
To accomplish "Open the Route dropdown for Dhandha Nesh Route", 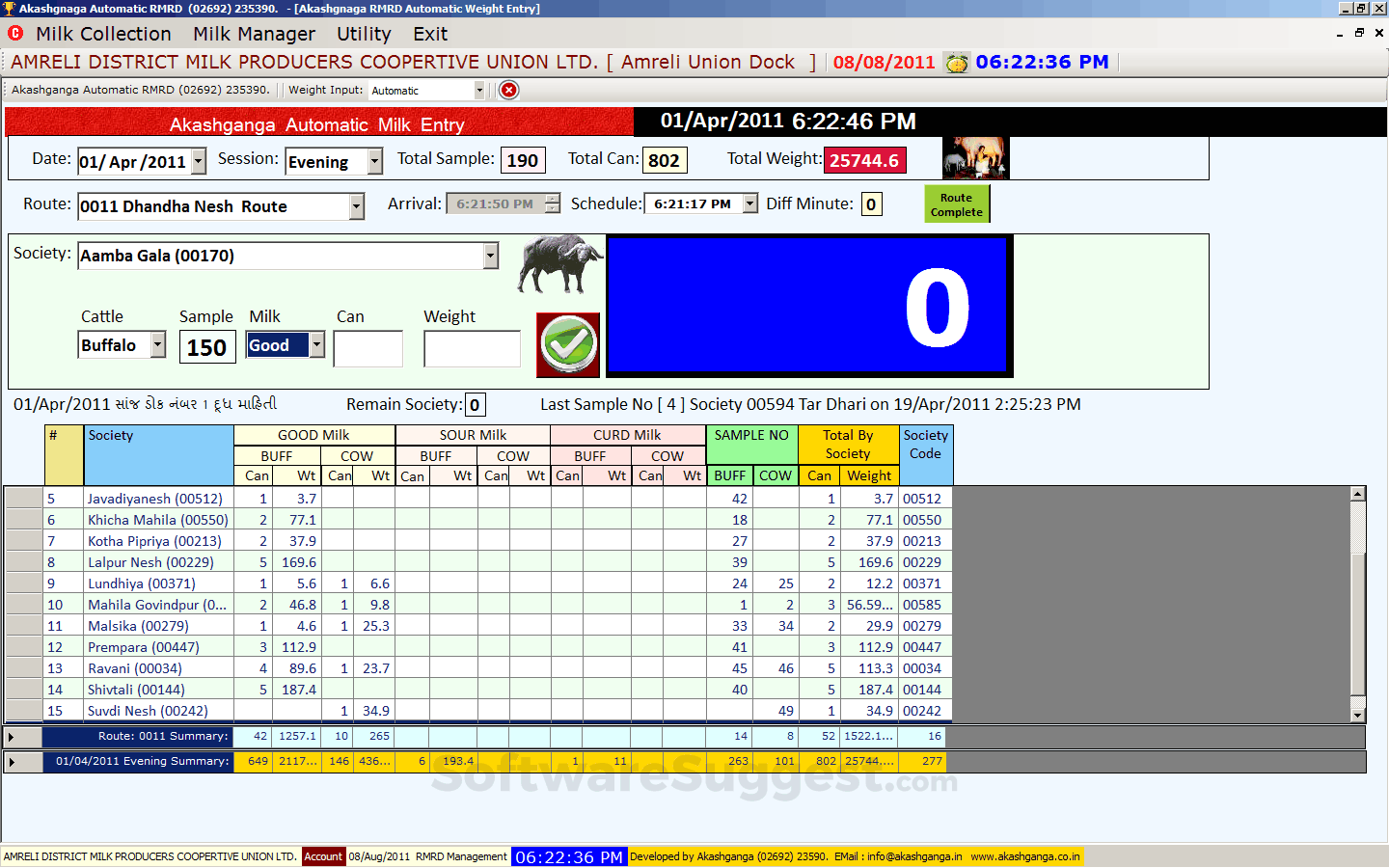I will pos(356,206).
